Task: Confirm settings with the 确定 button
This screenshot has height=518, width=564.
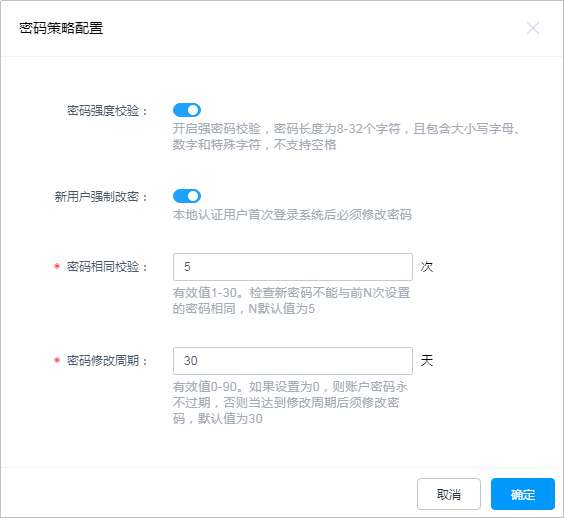Action: [523, 494]
